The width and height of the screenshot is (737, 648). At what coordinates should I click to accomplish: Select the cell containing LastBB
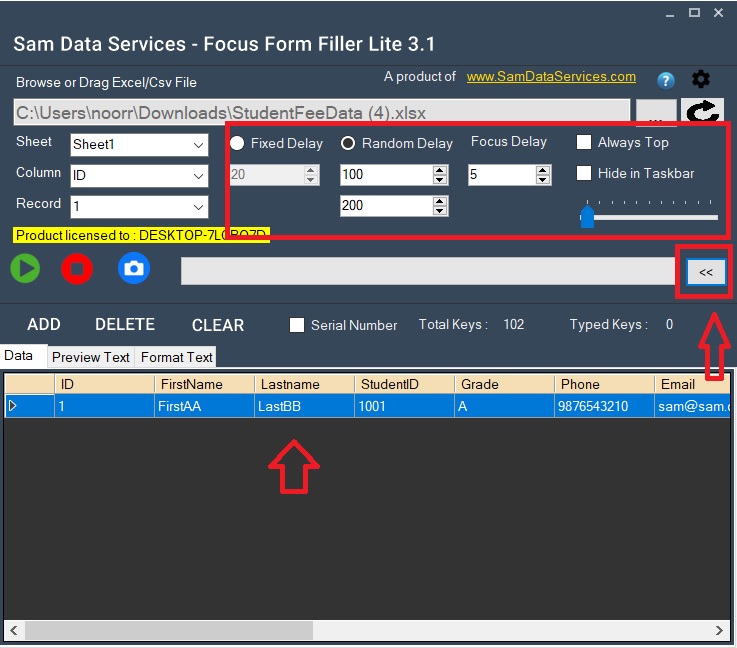click(x=305, y=406)
